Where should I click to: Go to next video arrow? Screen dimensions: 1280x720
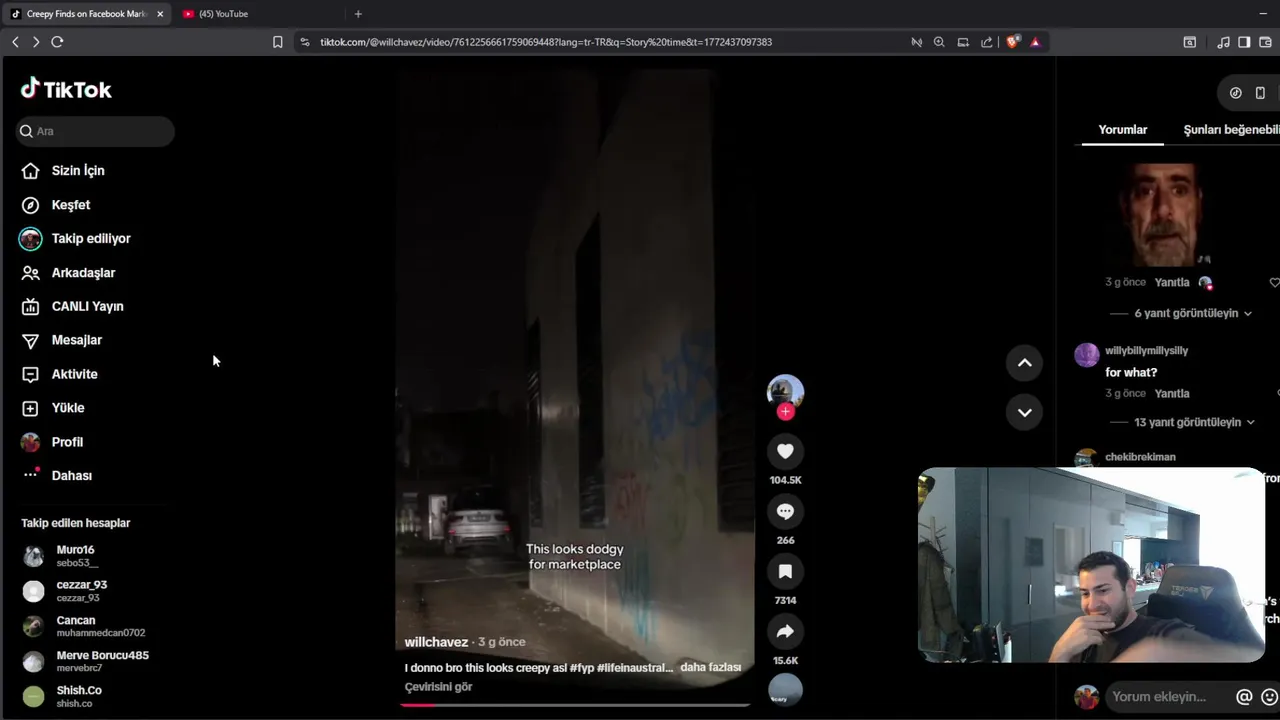1024,412
